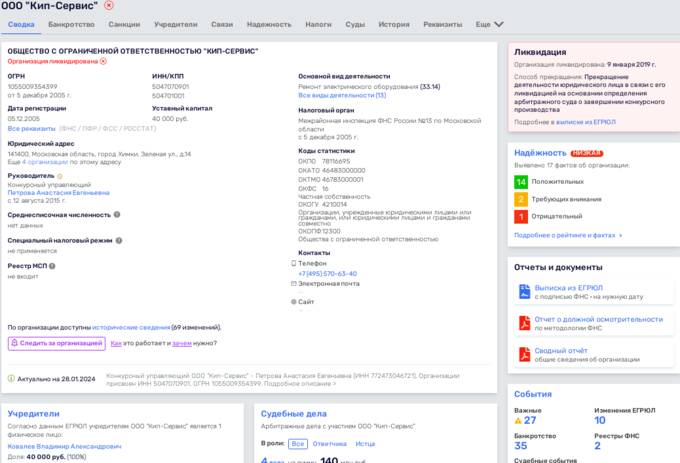Screen dimensions: 680x463
Task: Click the Банкротство events count 35
Action: click(520, 446)
